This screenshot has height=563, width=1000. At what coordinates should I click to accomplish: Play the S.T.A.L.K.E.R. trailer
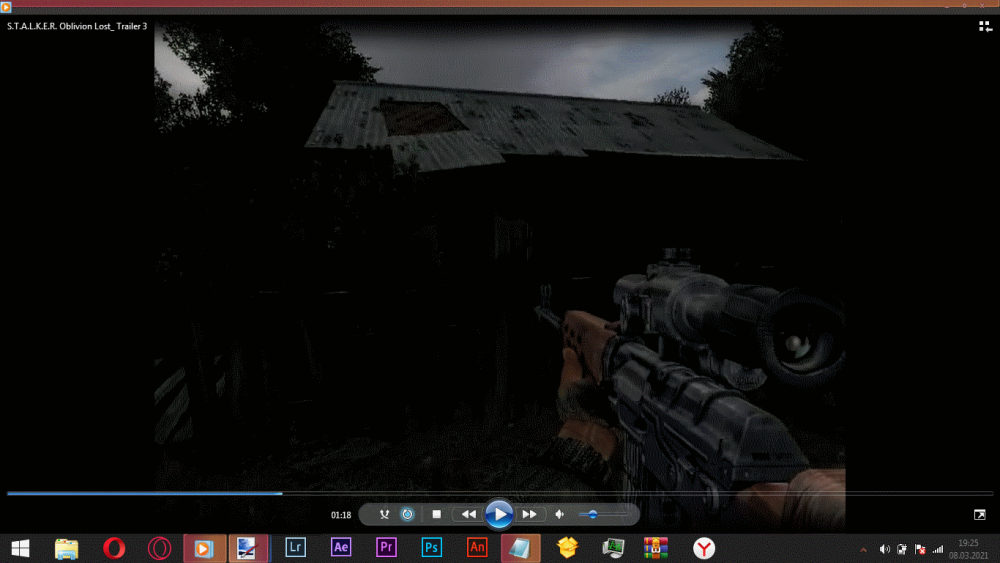tap(499, 515)
